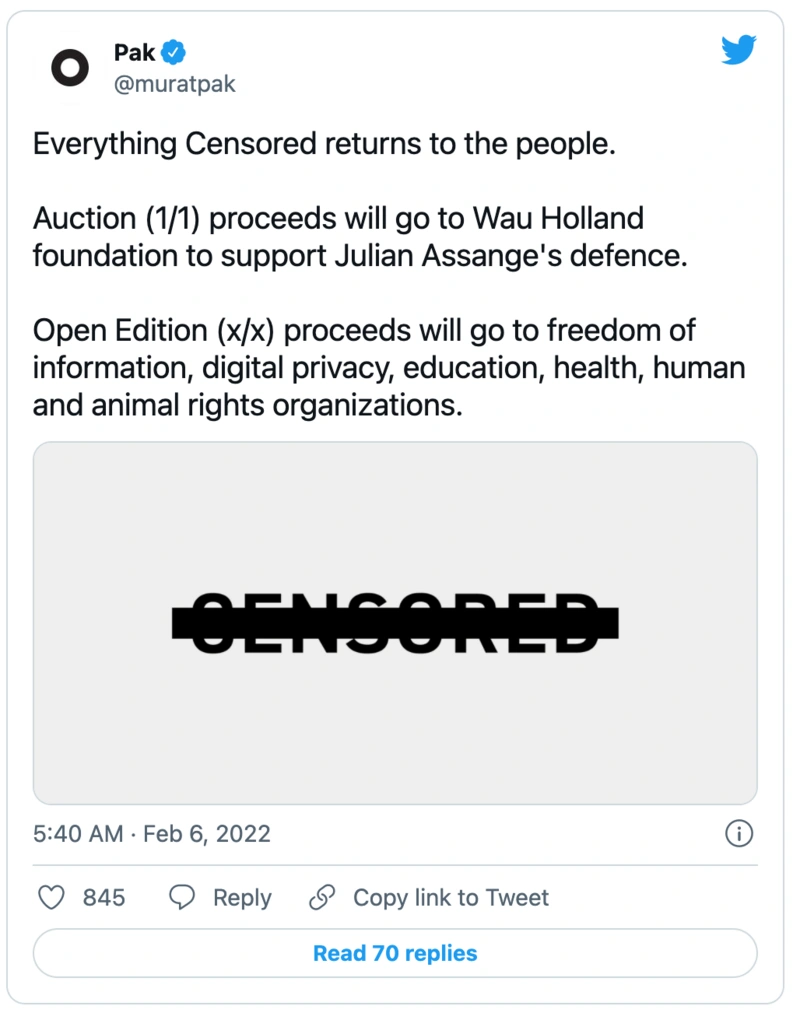The height and width of the screenshot is (1013, 800).
Task: Open the Pak display name
Action: (134, 52)
